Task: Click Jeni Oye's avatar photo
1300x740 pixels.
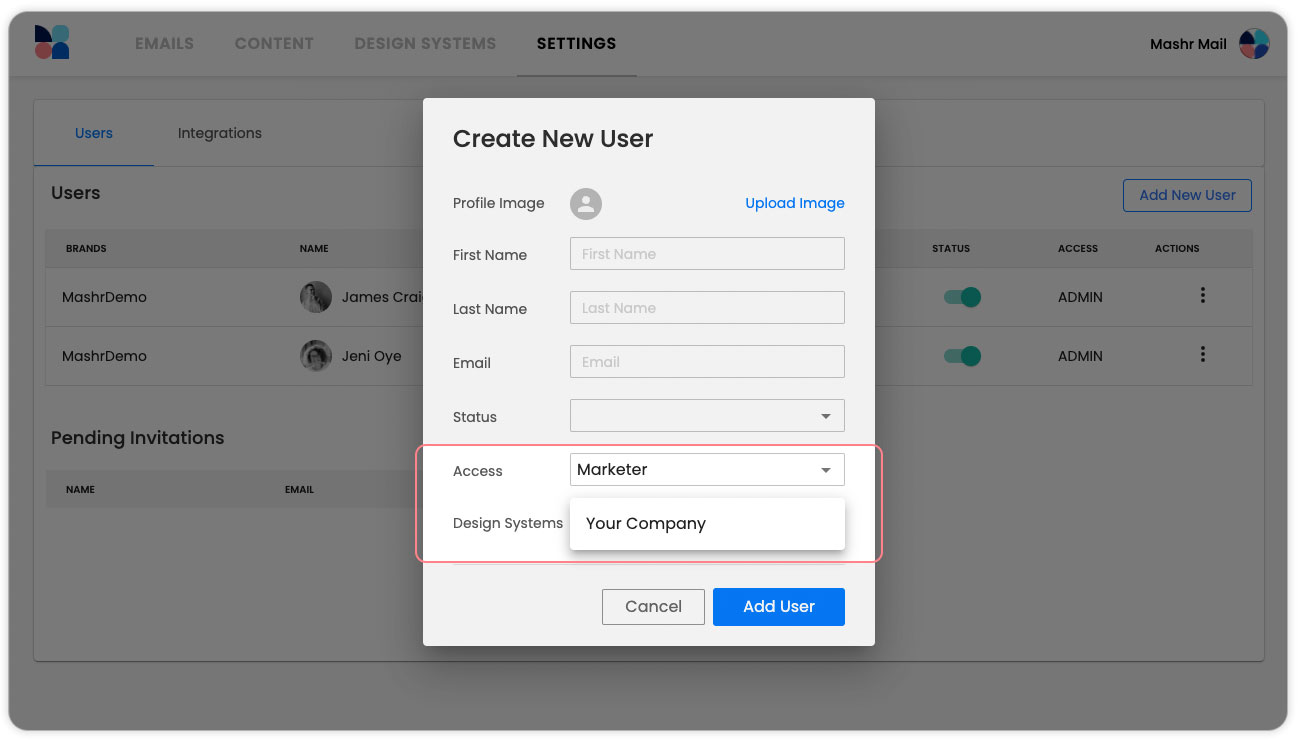Action: (316, 356)
